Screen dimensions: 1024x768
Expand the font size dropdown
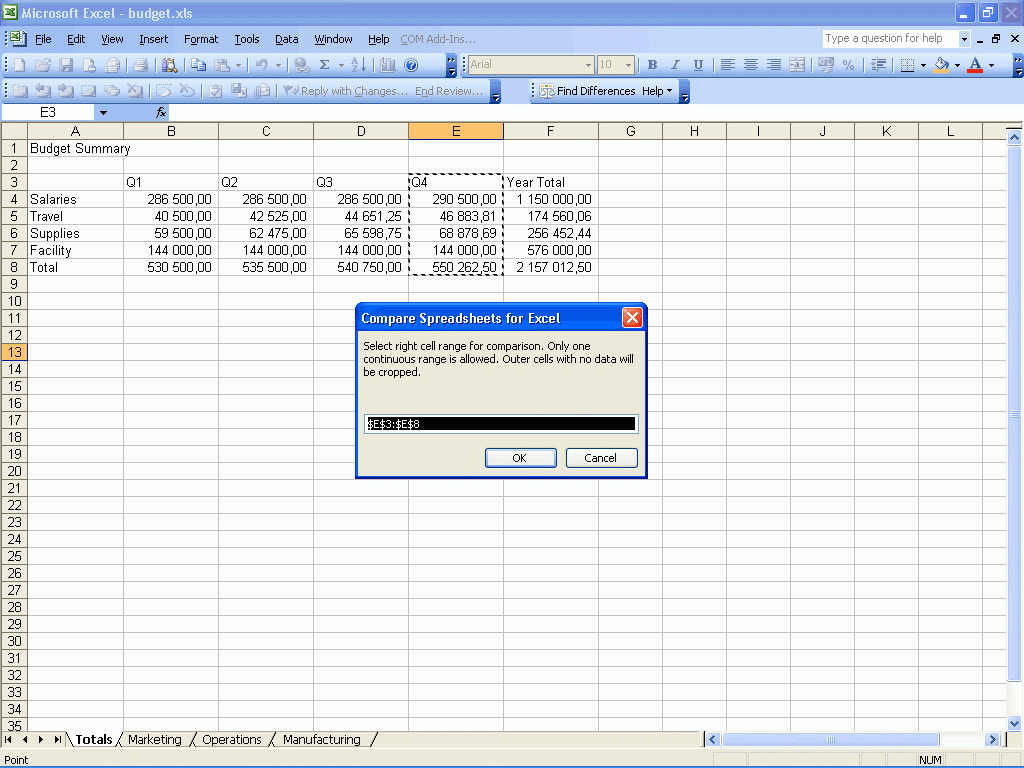click(628, 64)
